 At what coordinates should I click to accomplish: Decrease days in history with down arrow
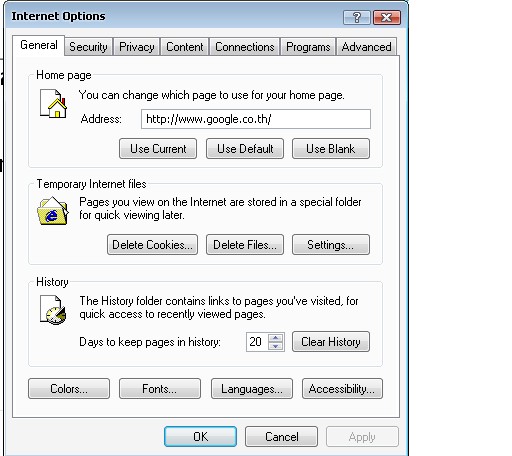tap(275, 346)
